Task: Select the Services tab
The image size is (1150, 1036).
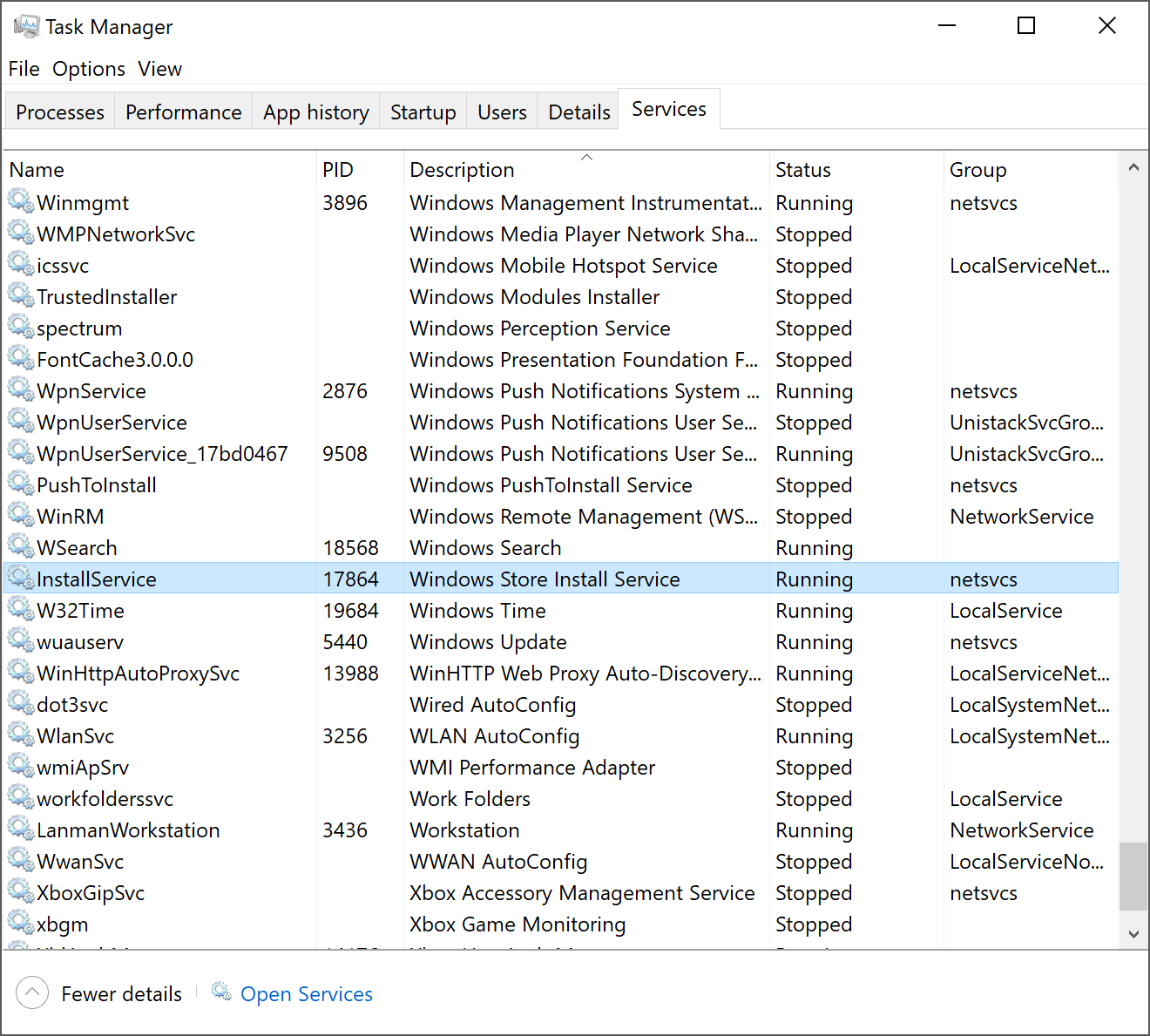Action: (669, 109)
